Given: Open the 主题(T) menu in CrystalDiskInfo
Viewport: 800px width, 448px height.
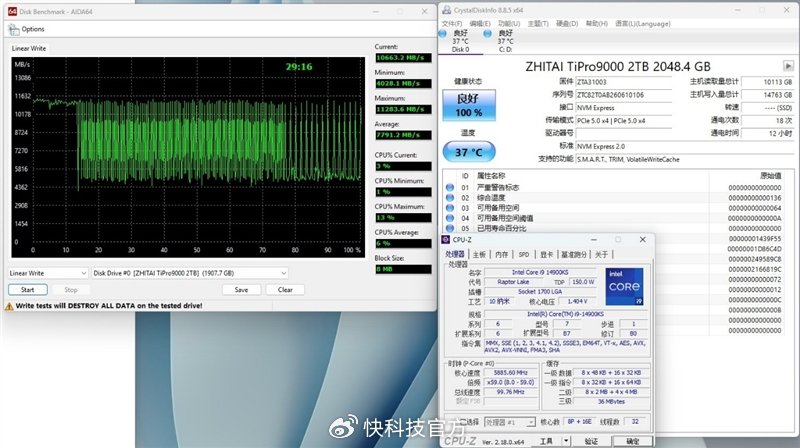Looking at the screenshot, I should coord(538,23).
